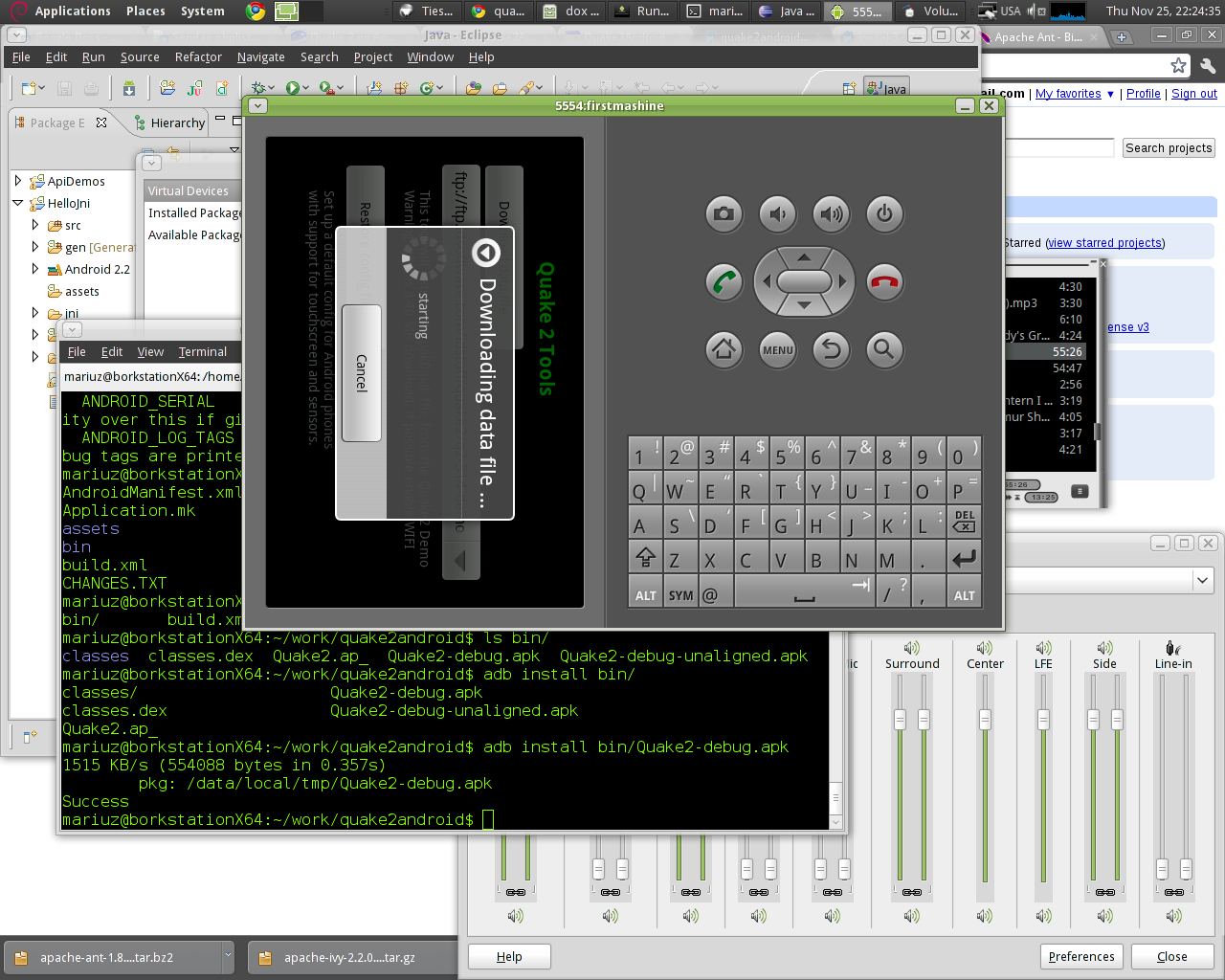
Task: Tap the emulator MENU button
Action: (777, 349)
